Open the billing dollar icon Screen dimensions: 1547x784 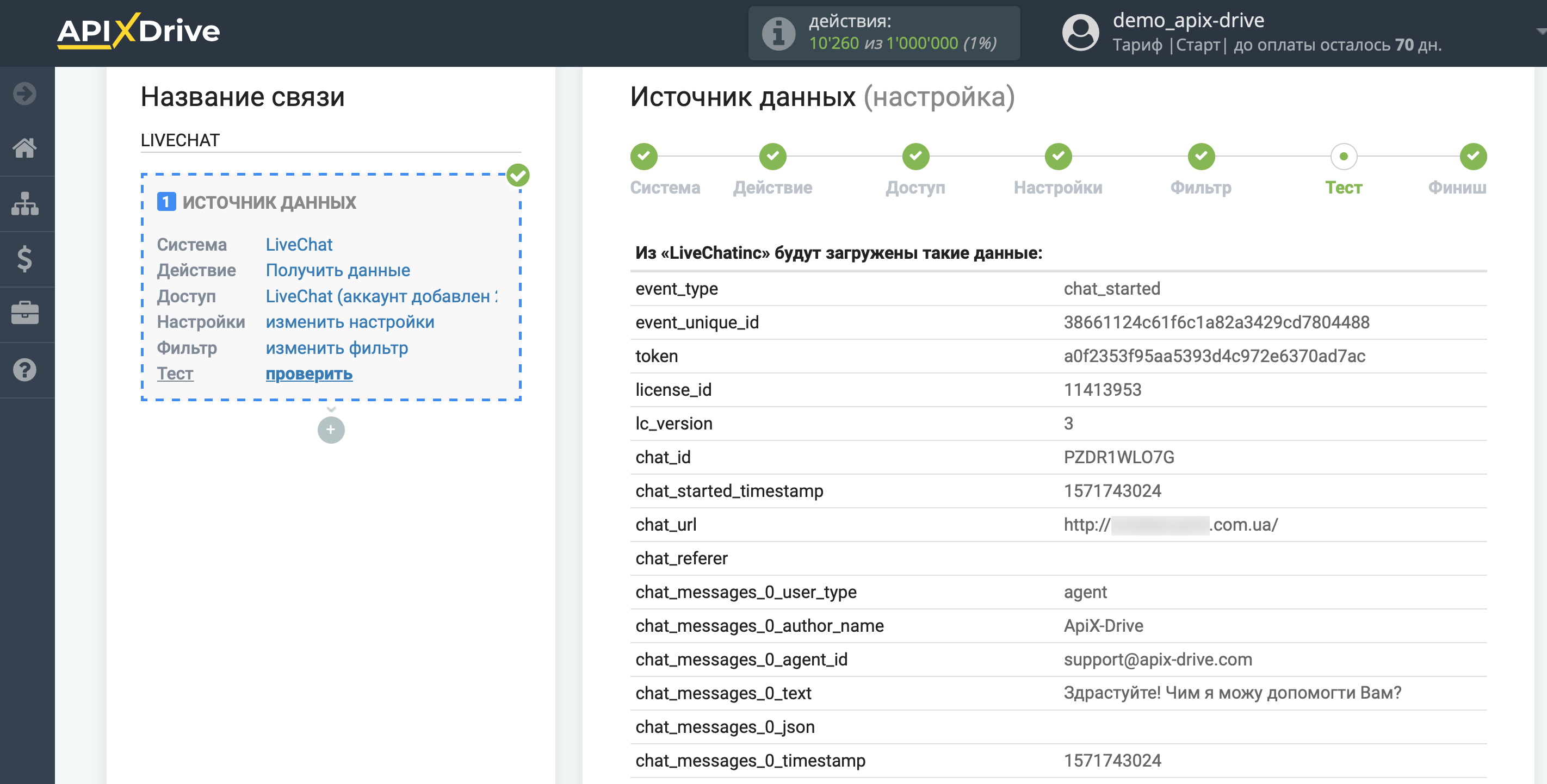(24, 259)
